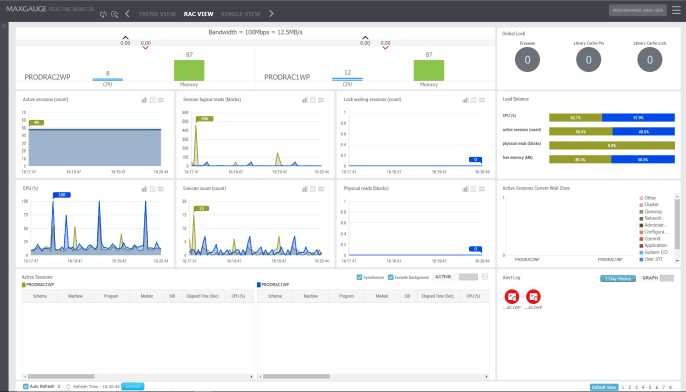This screenshot has width=686, height=392.
Task: Switch to the tab right of RAC VIEW
Action: point(241,14)
